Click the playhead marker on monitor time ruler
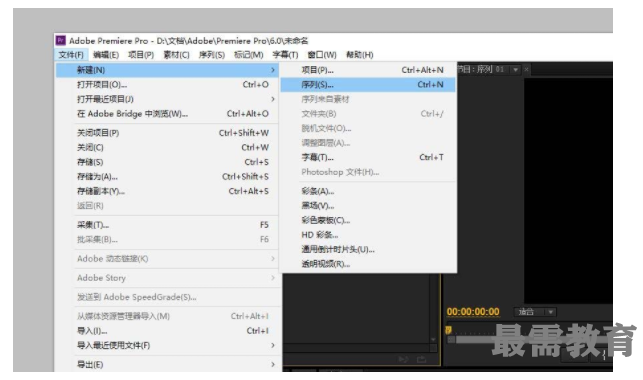Screen dimensions: 643x380 pyautogui.click(x=449, y=330)
